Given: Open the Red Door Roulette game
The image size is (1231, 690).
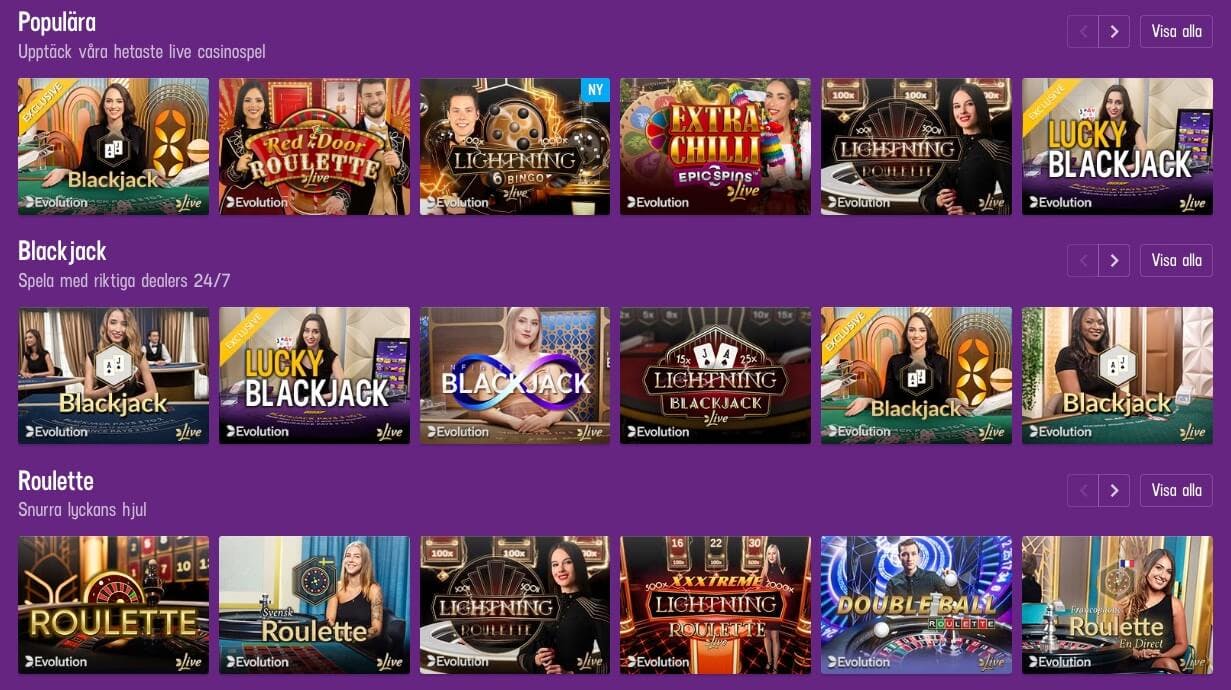Looking at the screenshot, I should 314,146.
